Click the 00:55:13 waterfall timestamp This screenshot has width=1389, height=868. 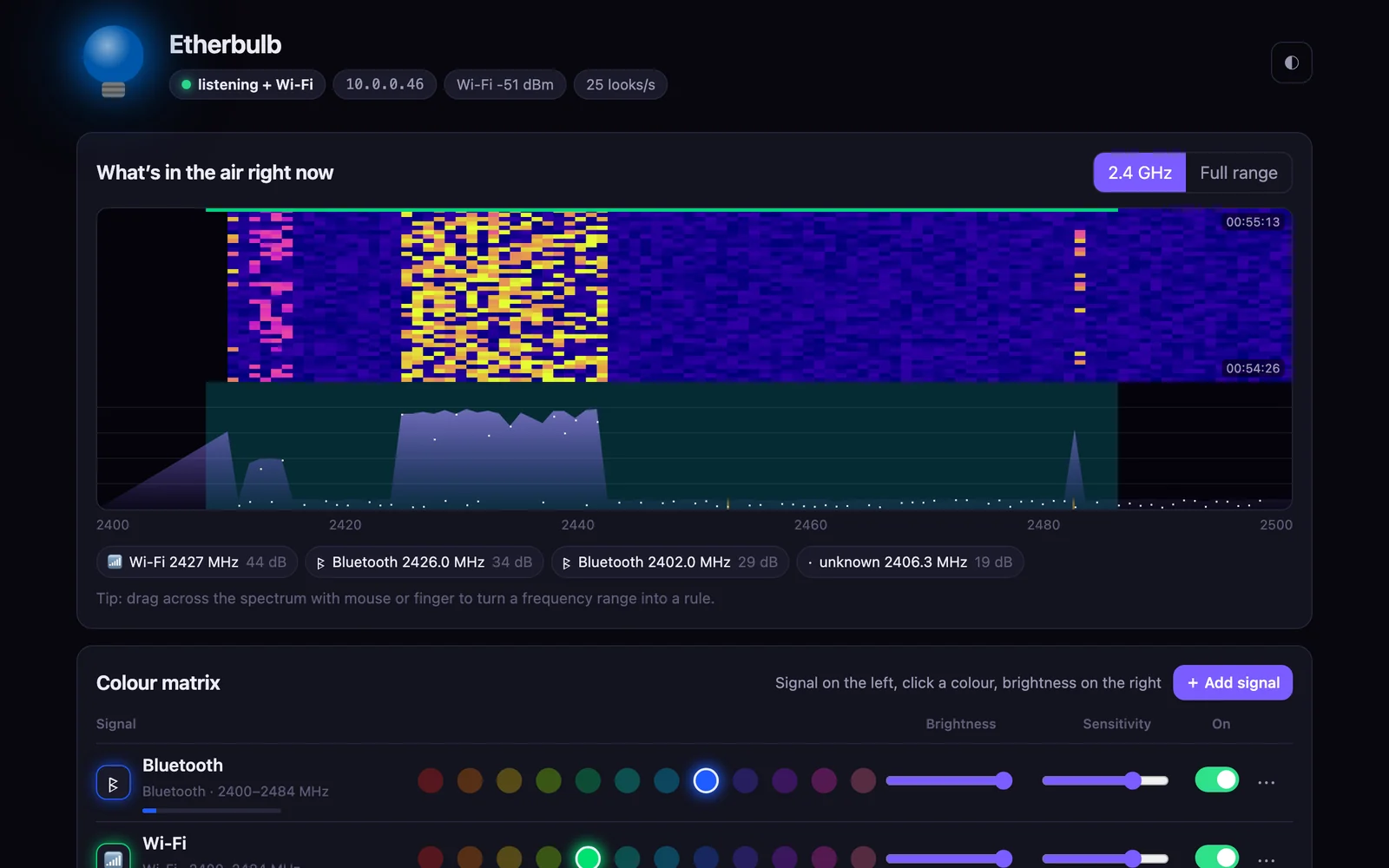click(1253, 222)
